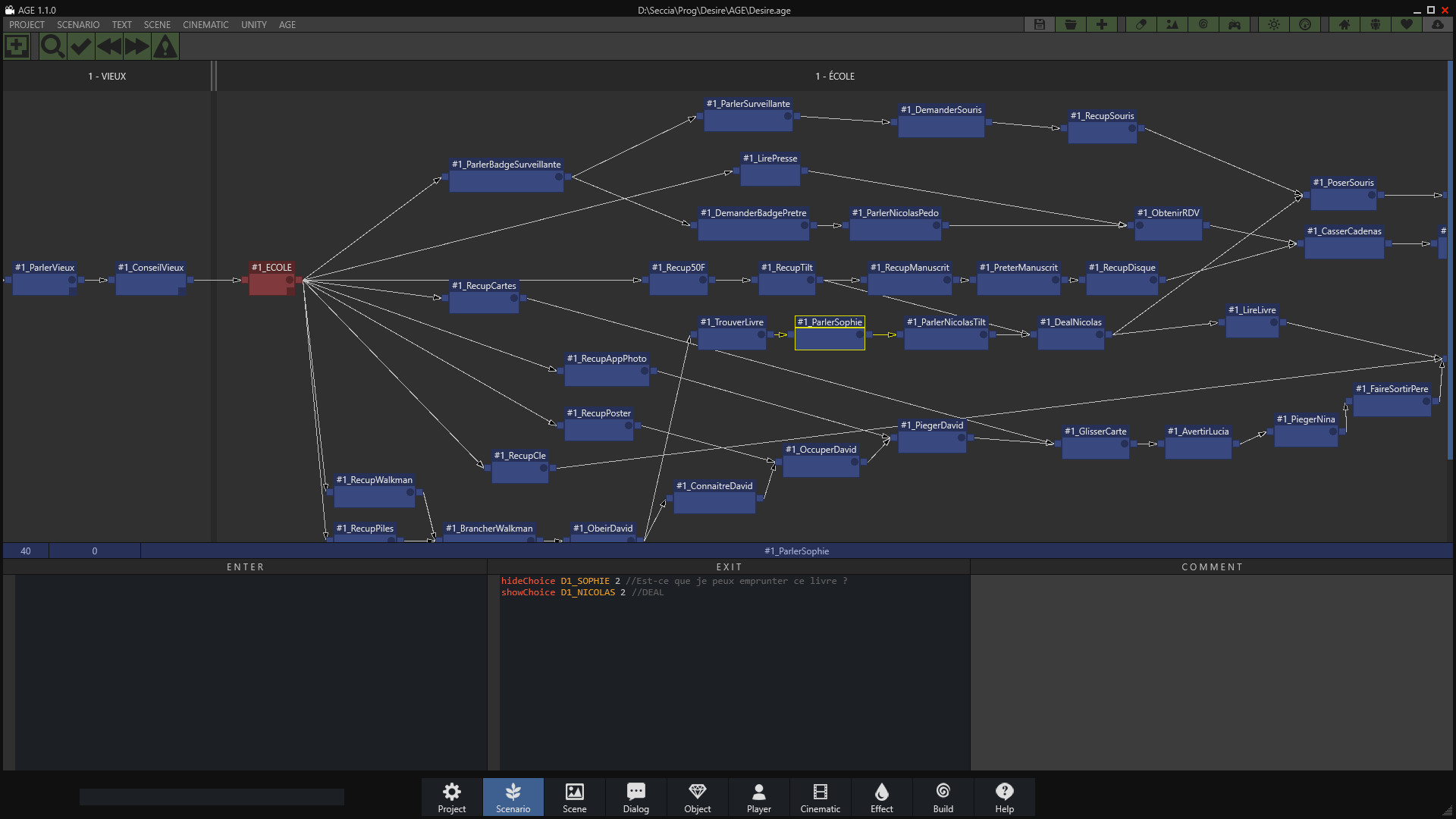Toggle the heart favorite icon
The width and height of the screenshot is (1456, 819).
pos(1407,24)
